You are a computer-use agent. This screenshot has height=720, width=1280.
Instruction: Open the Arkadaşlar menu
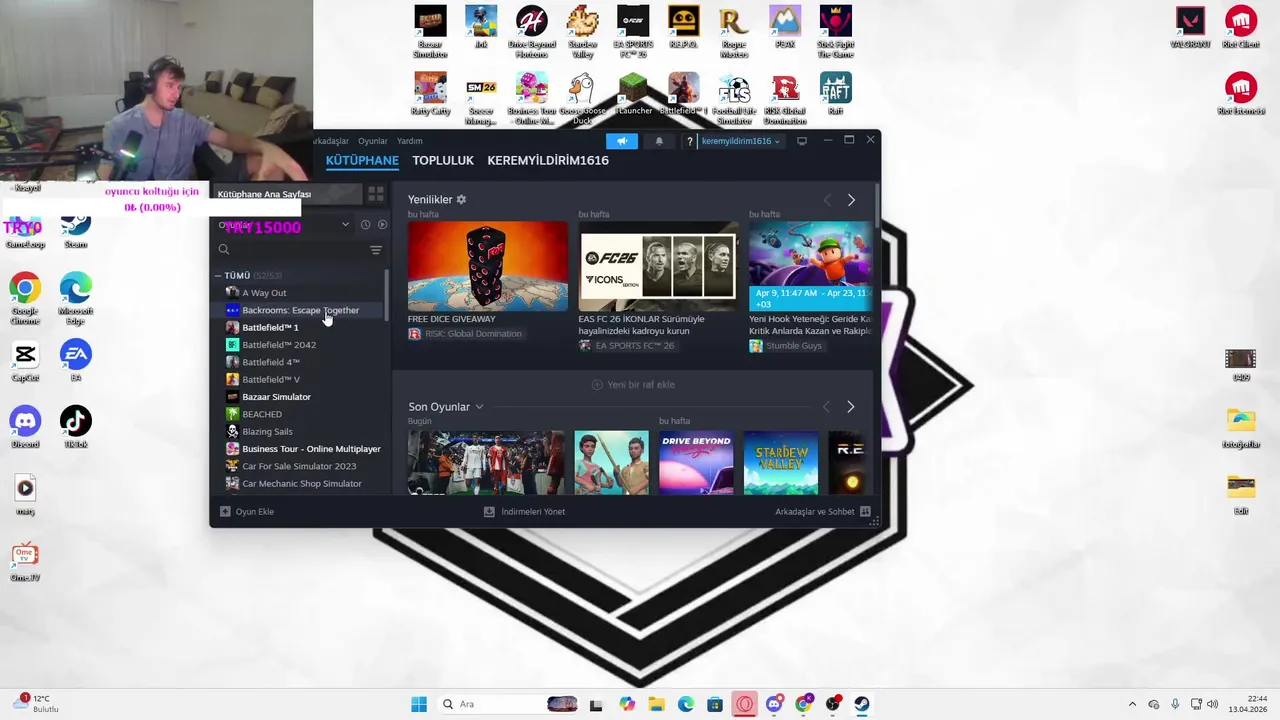[331, 141]
